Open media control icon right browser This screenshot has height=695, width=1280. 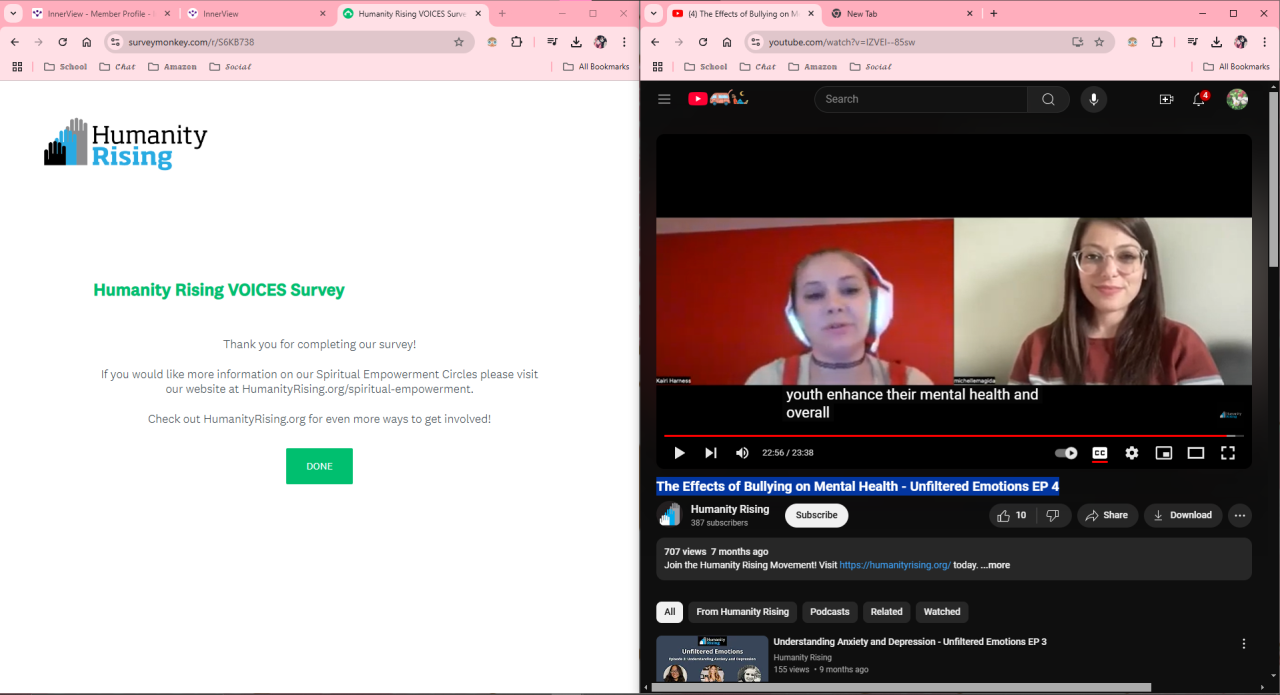coord(1193,42)
